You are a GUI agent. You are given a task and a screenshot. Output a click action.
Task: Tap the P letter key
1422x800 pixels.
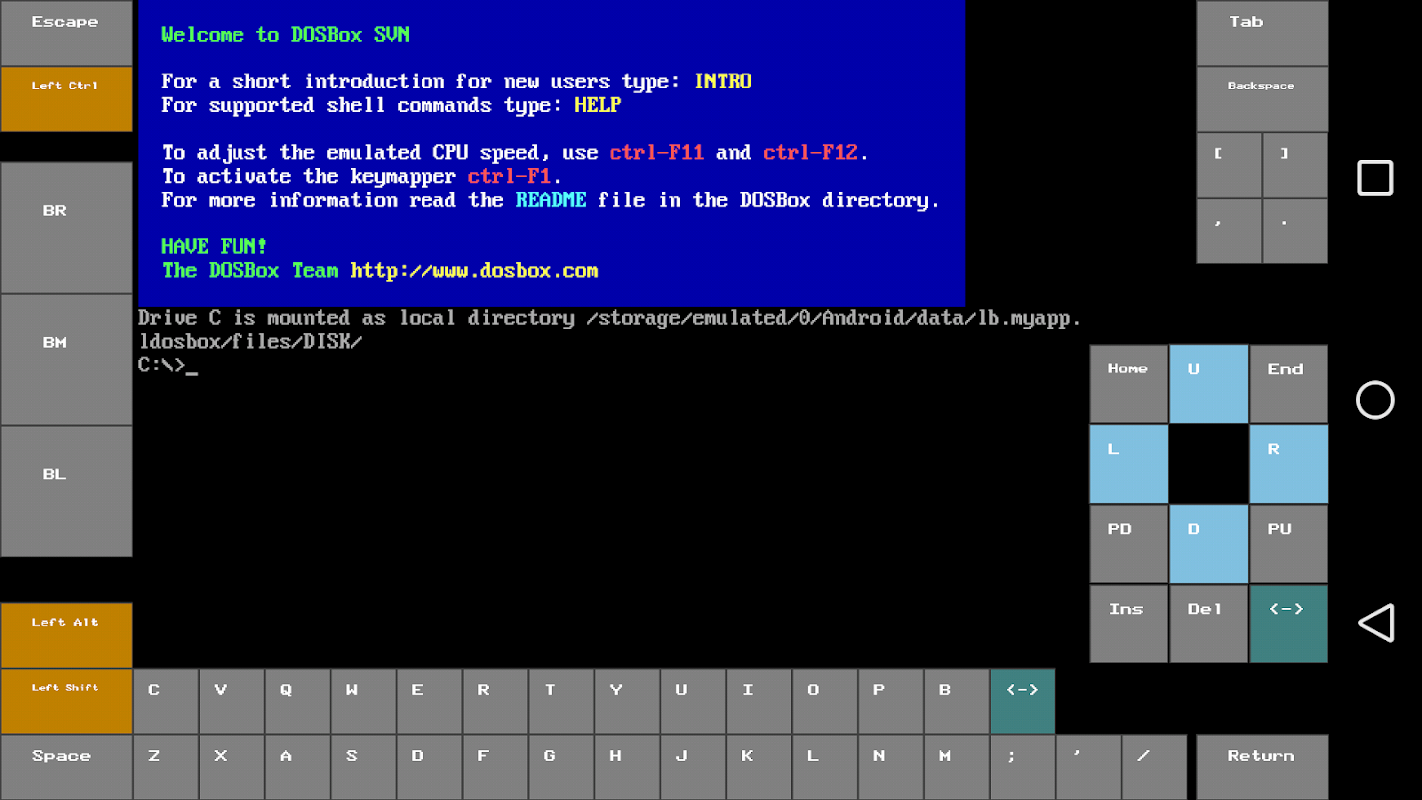tap(892, 701)
